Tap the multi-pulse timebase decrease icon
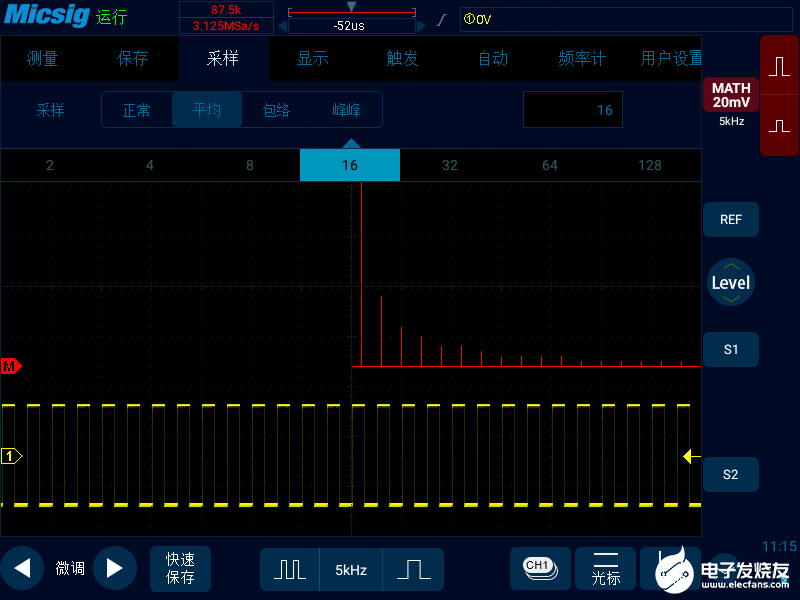The height and width of the screenshot is (600, 800). [x=290, y=569]
